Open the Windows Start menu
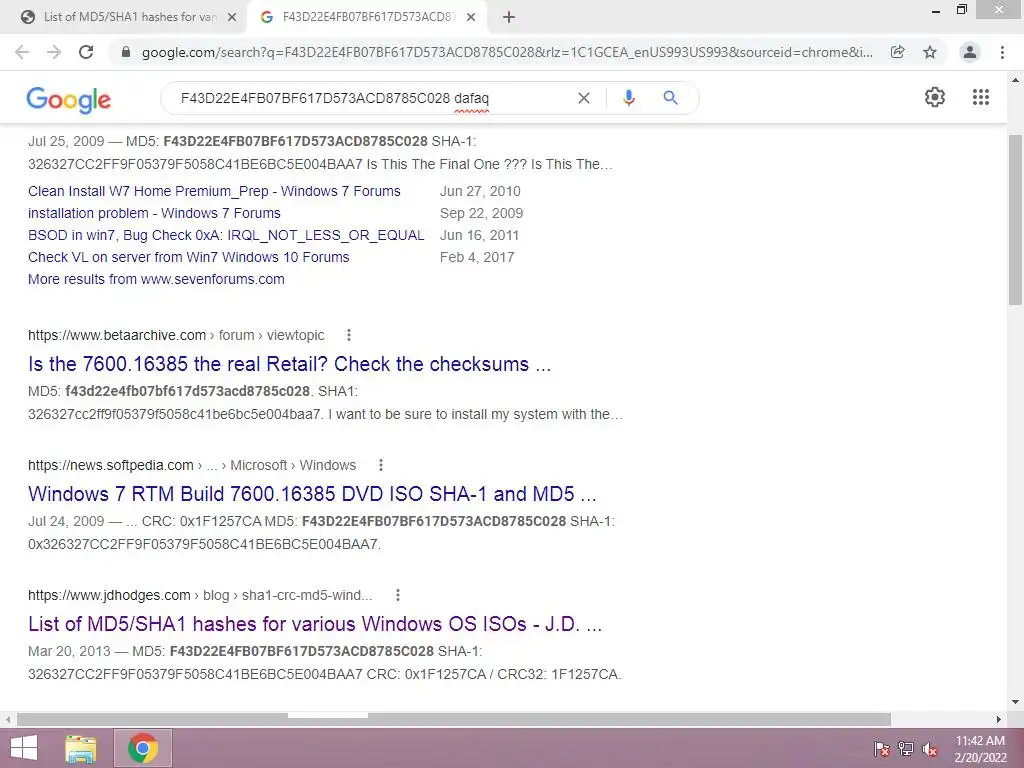 click(24, 748)
